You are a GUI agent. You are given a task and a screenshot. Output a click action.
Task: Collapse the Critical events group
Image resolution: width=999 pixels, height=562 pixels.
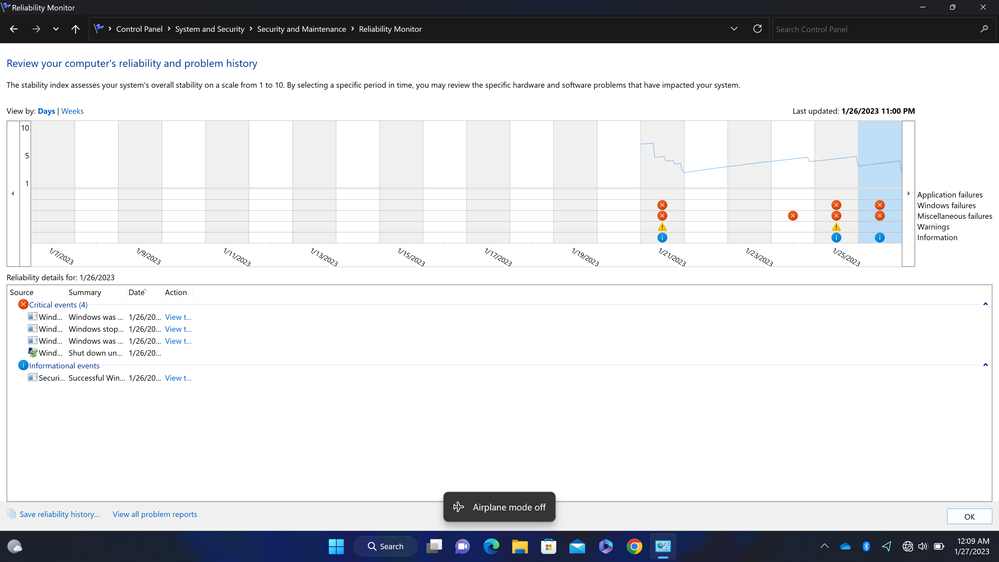pyautogui.click(x=985, y=305)
